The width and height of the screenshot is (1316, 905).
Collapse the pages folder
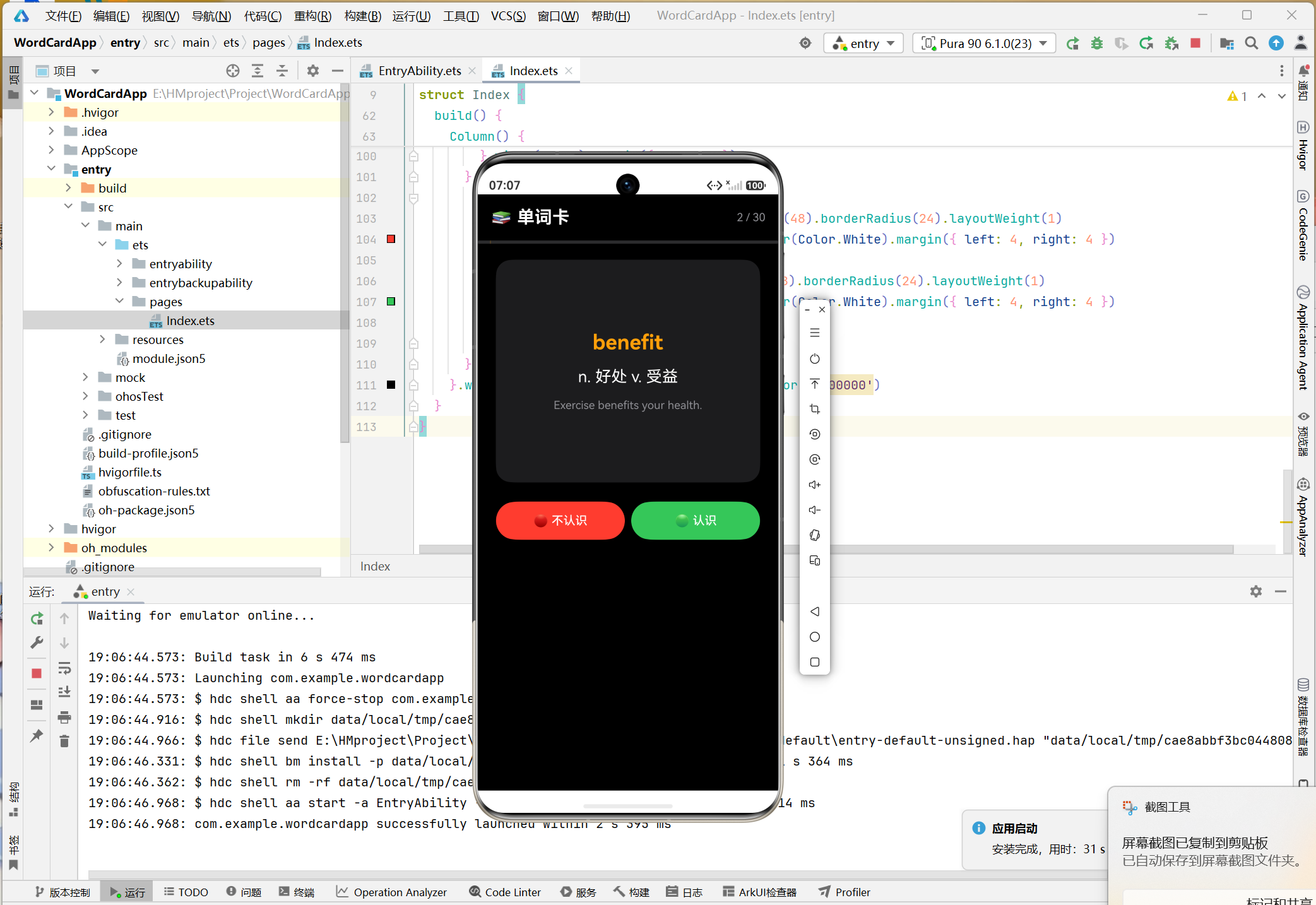119,302
